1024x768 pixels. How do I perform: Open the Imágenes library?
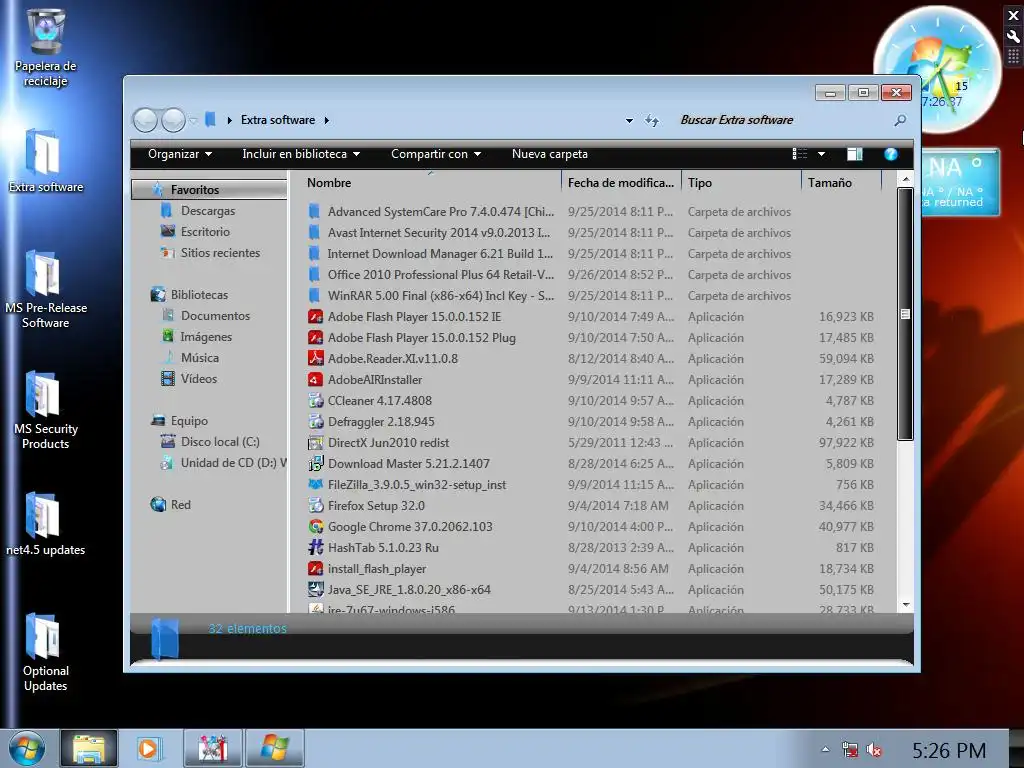[206, 336]
